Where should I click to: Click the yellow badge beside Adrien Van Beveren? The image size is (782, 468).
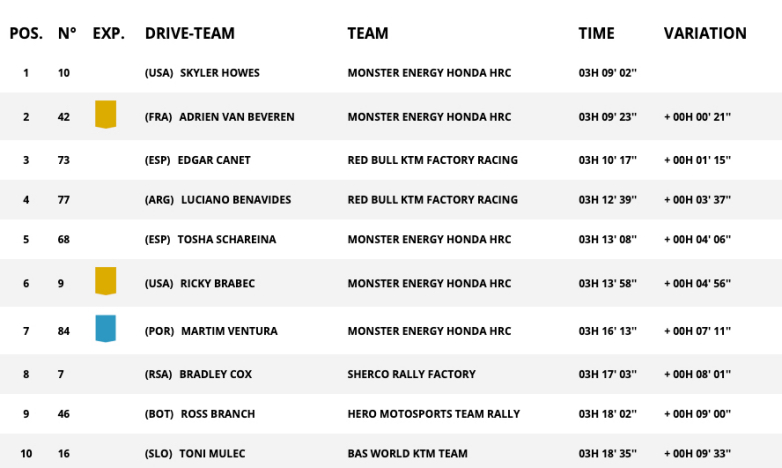click(x=105, y=115)
